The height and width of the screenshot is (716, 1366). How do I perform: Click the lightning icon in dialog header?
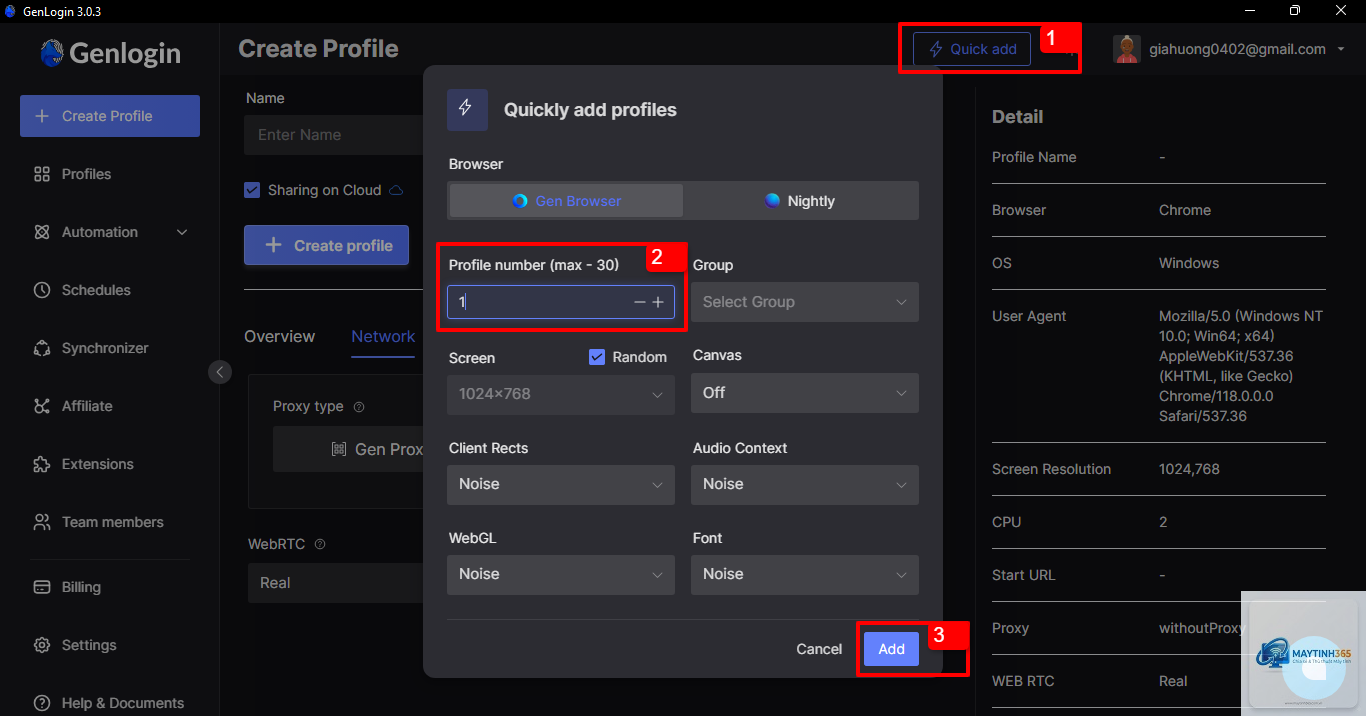467,110
